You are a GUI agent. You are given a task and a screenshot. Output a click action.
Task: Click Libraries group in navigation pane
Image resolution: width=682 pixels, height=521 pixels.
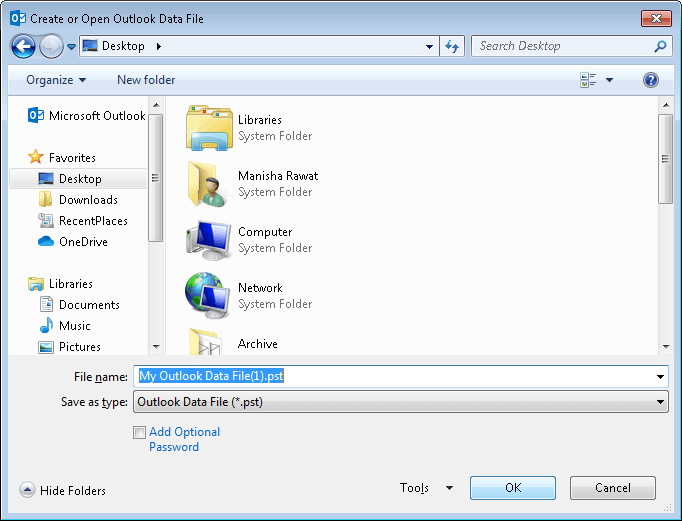coord(60,284)
